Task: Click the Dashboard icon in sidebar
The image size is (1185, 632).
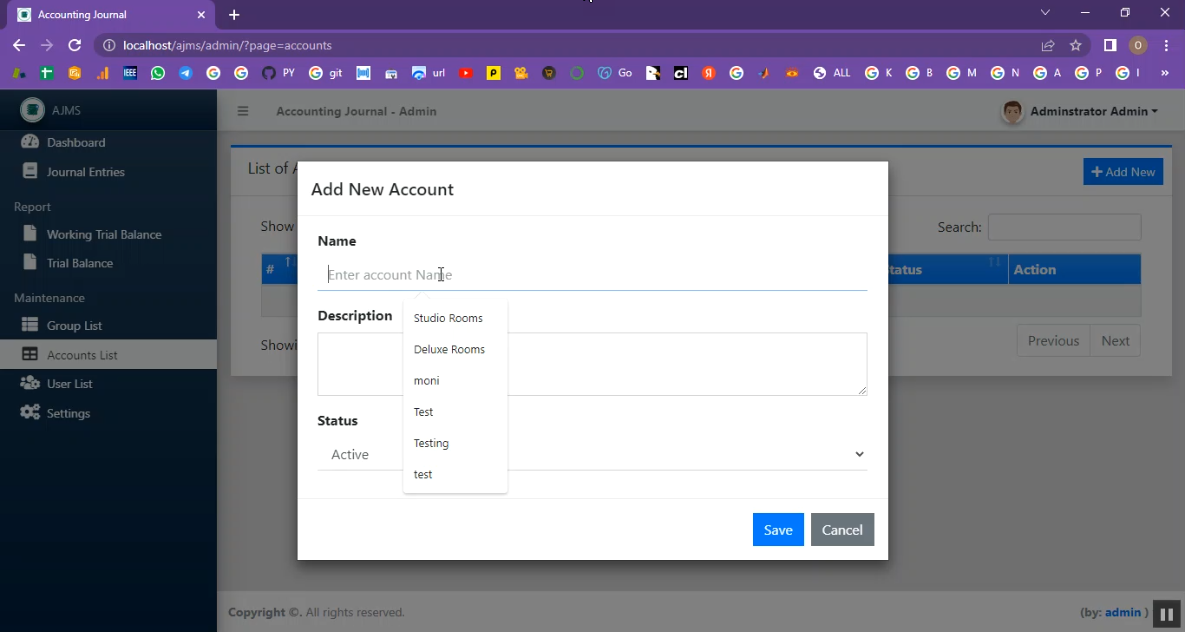Action: [30, 142]
